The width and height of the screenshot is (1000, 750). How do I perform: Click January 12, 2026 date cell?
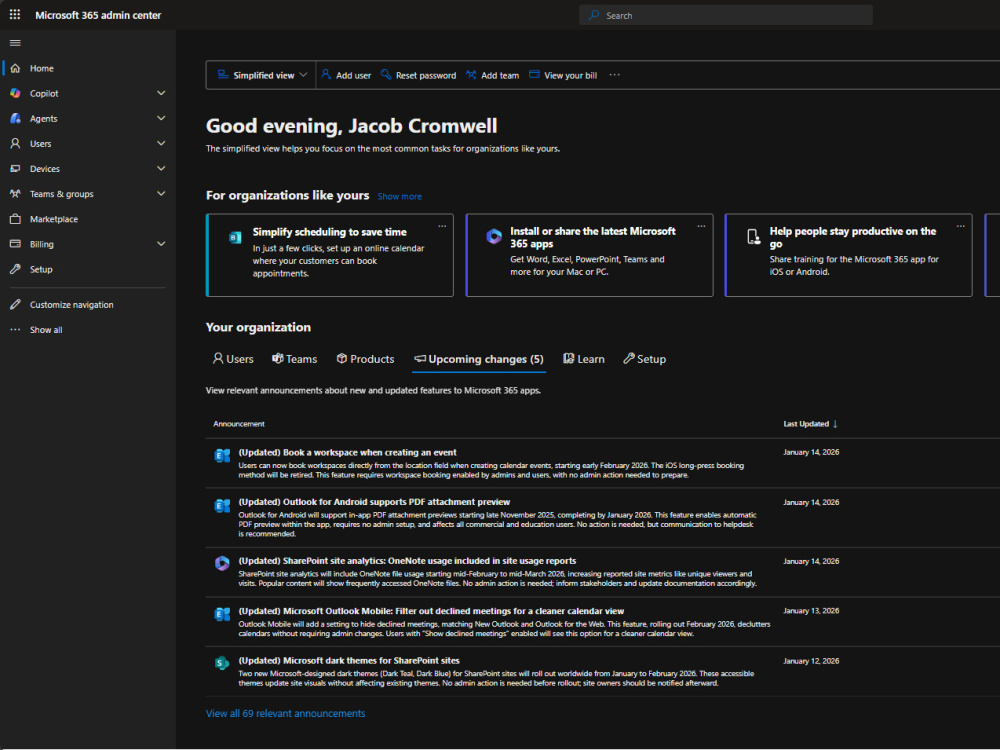point(811,661)
